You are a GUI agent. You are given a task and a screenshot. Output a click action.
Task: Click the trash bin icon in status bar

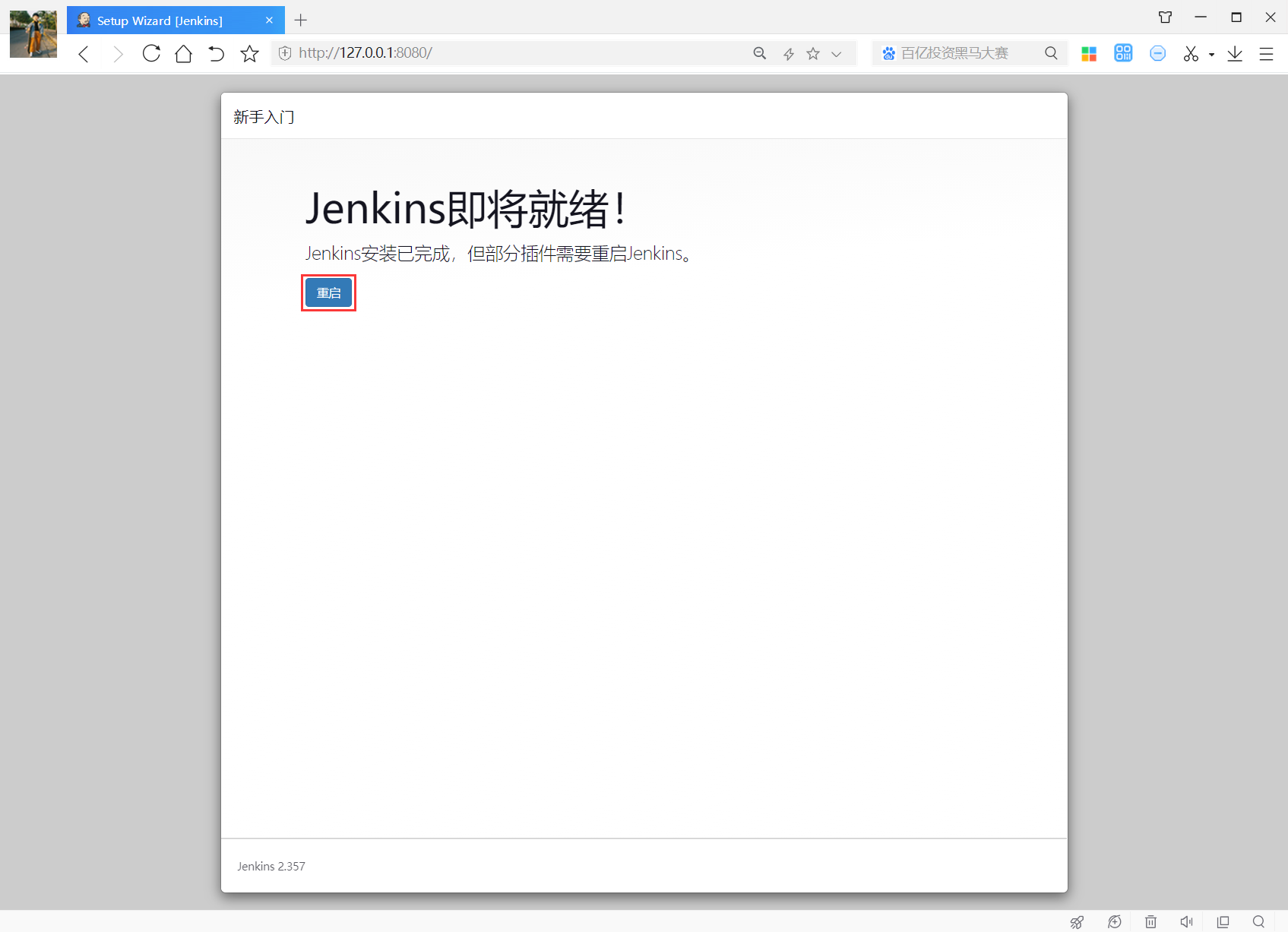coord(1151,922)
